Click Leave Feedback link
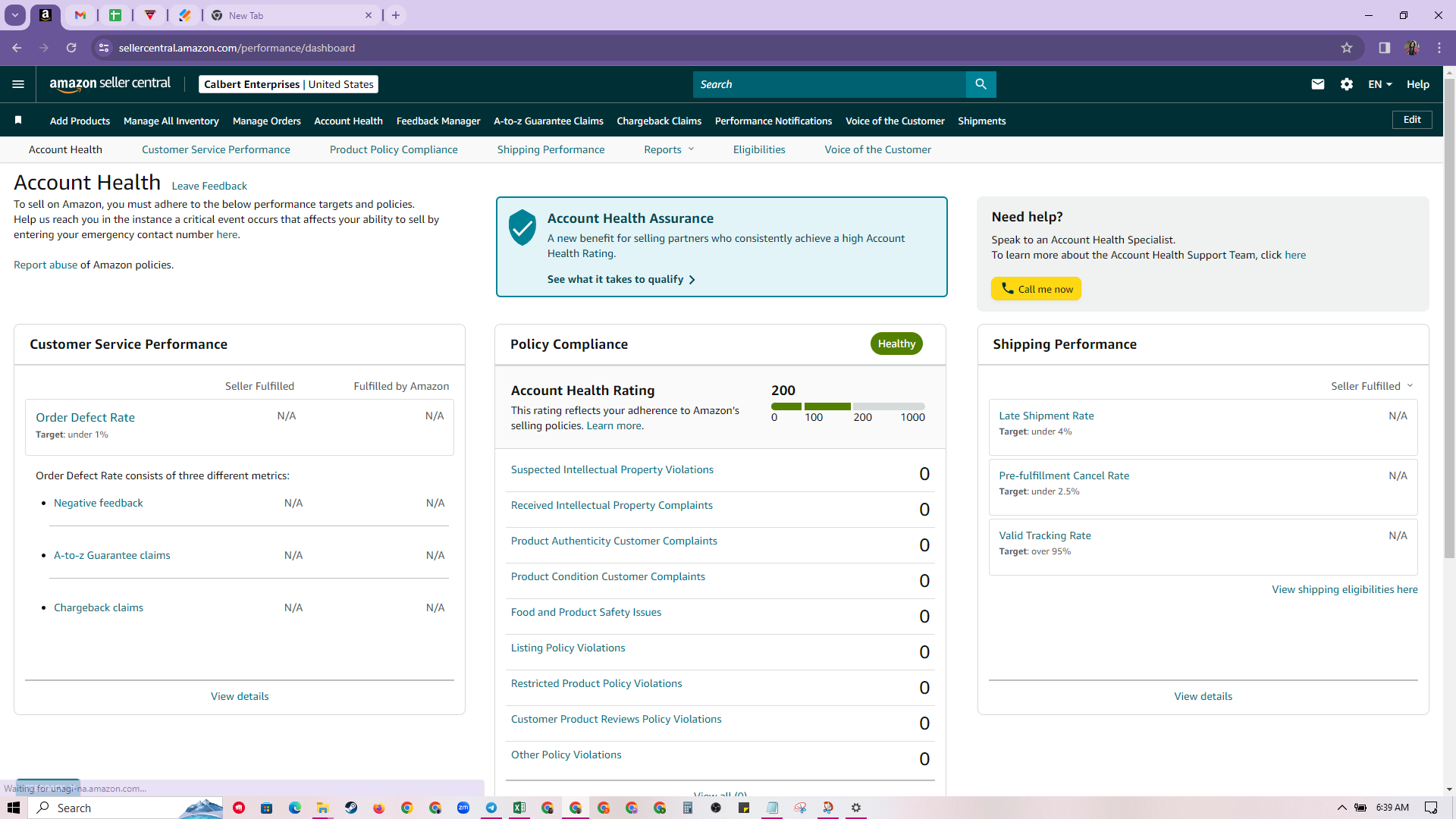The height and width of the screenshot is (819, 1456). click(x=209, y=186)
